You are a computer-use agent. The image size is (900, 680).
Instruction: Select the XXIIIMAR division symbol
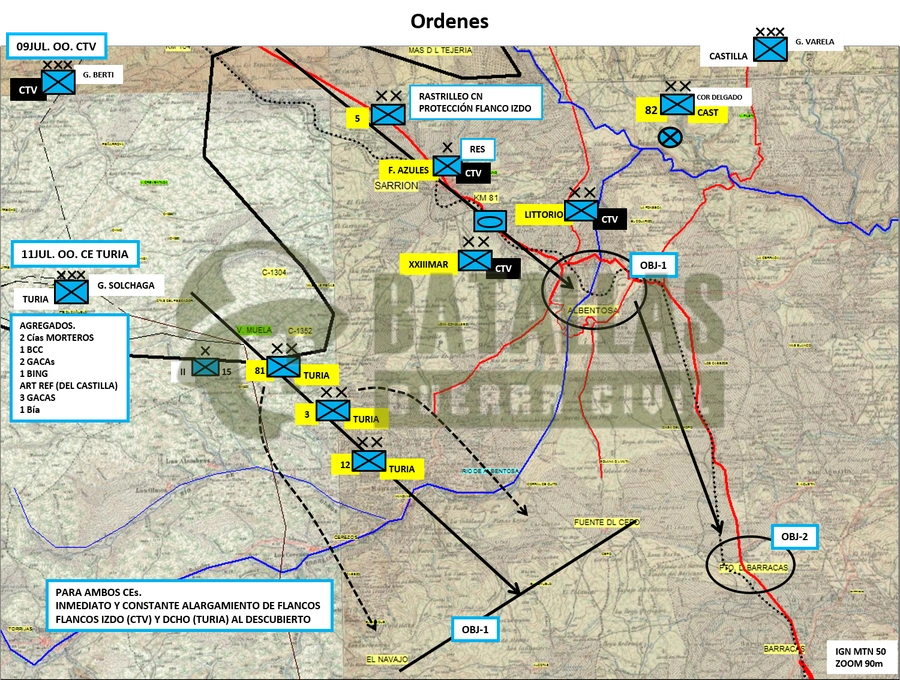pyautogui.click(x=475, y=260)
